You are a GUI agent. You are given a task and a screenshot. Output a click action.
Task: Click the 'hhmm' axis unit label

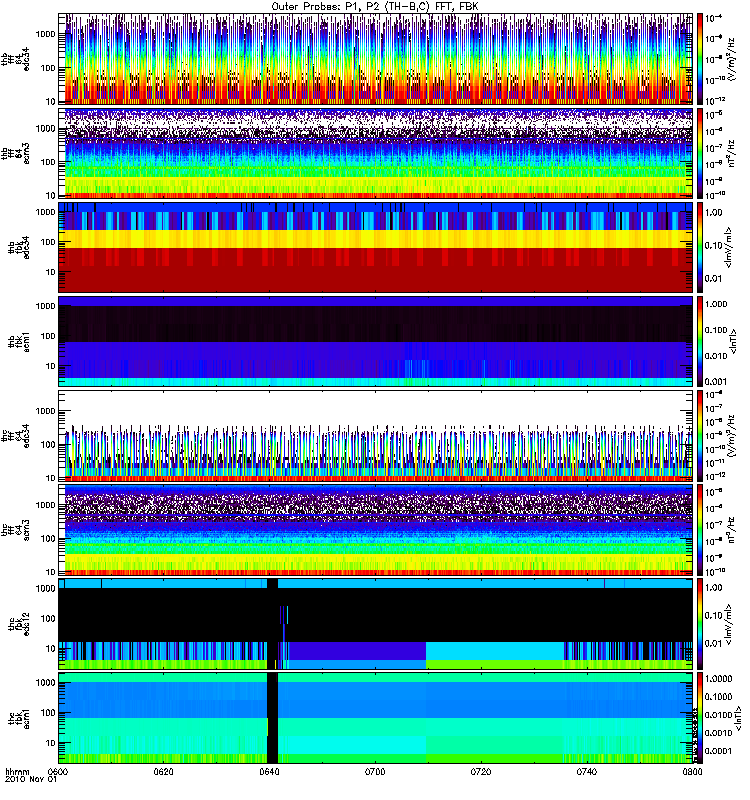pyautogui.click(x=17, y=771)
